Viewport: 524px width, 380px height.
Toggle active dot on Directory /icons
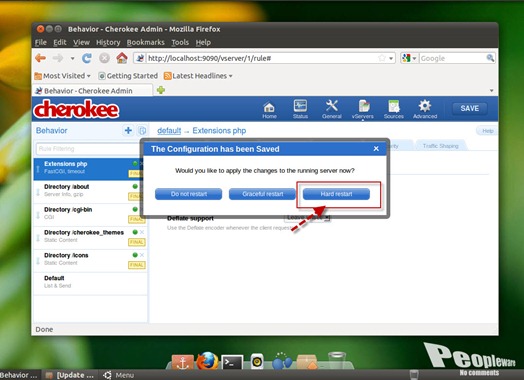click(x=135, y=255)
